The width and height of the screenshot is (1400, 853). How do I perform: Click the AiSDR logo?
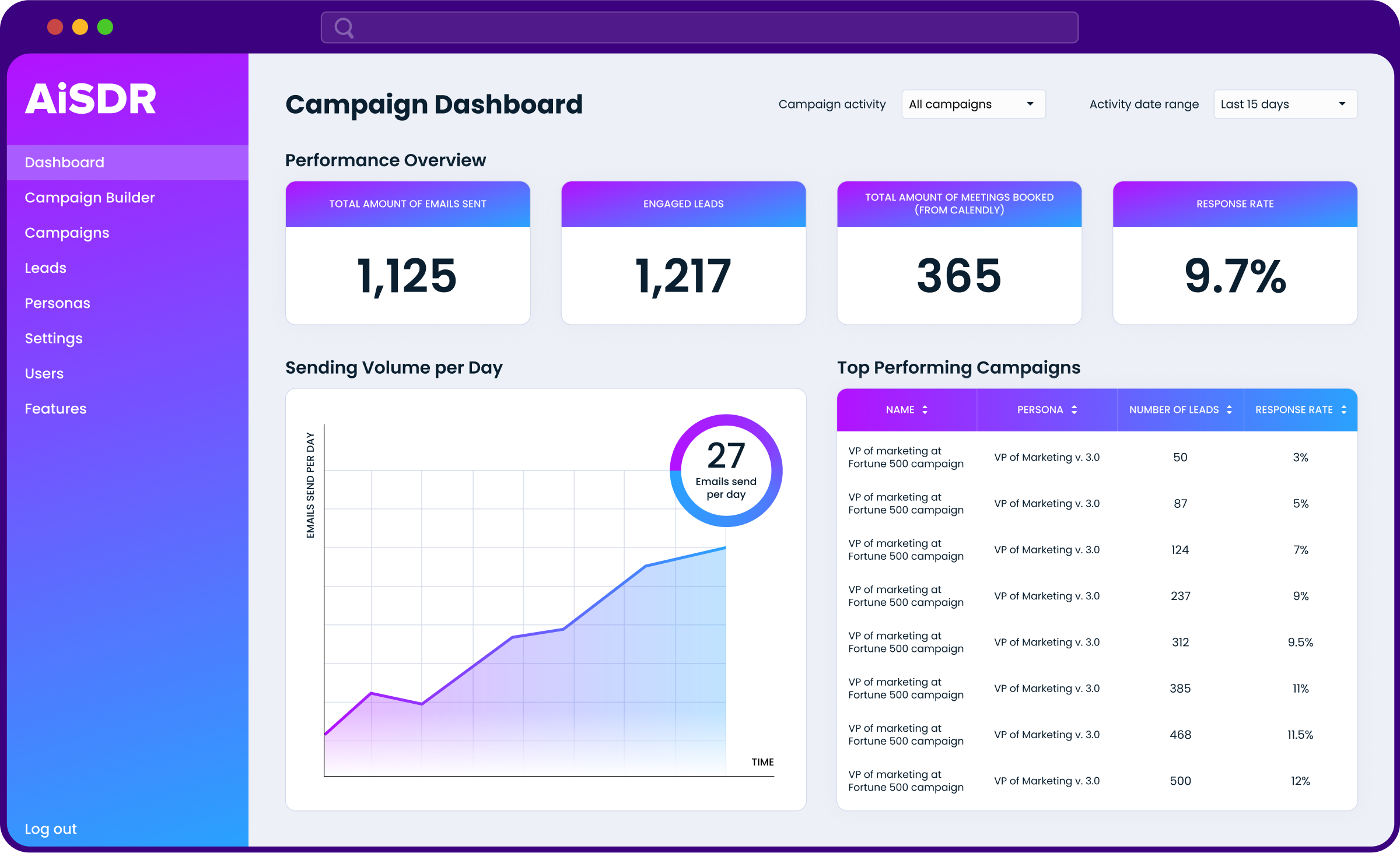(91, 99)
